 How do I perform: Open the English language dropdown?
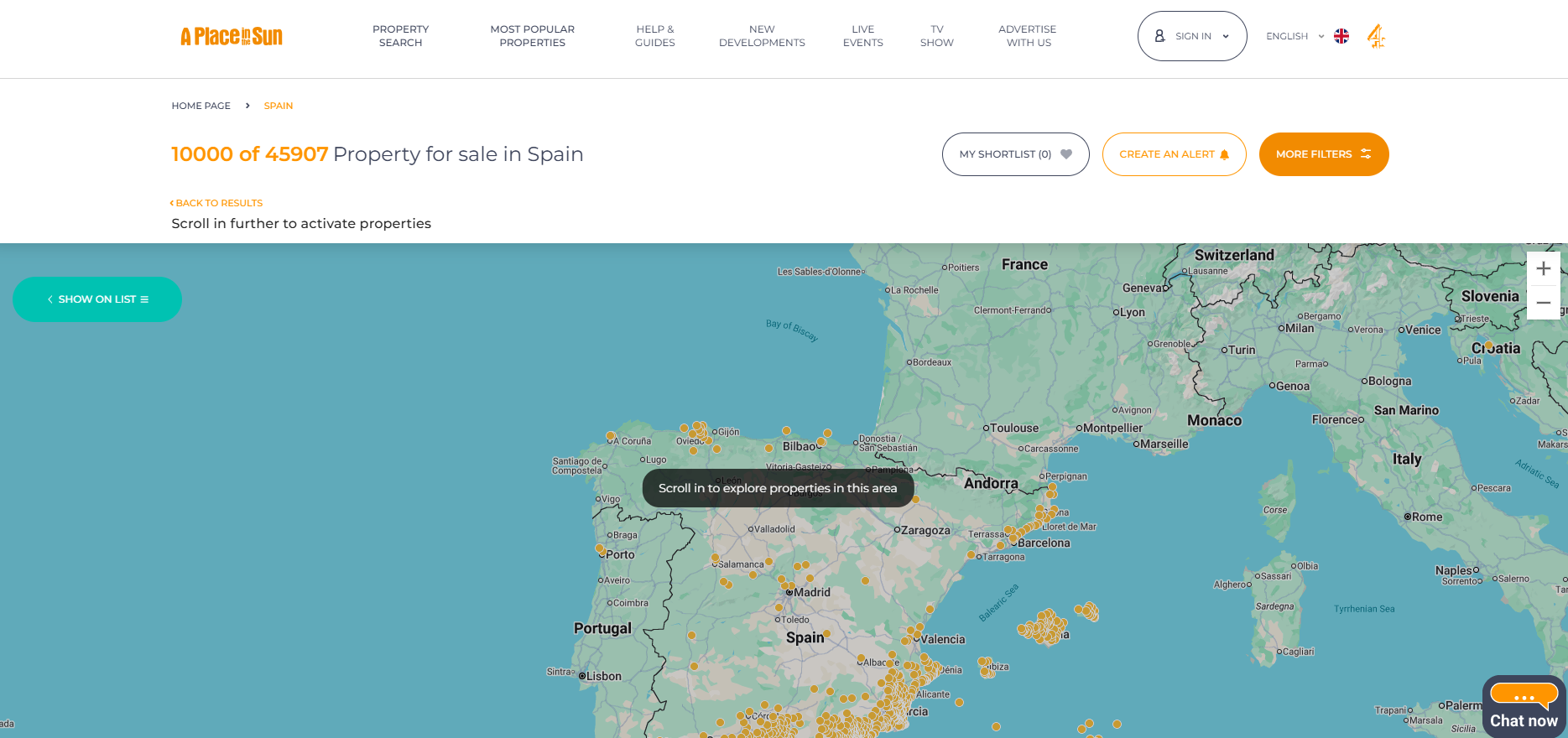pos(1294,36)
